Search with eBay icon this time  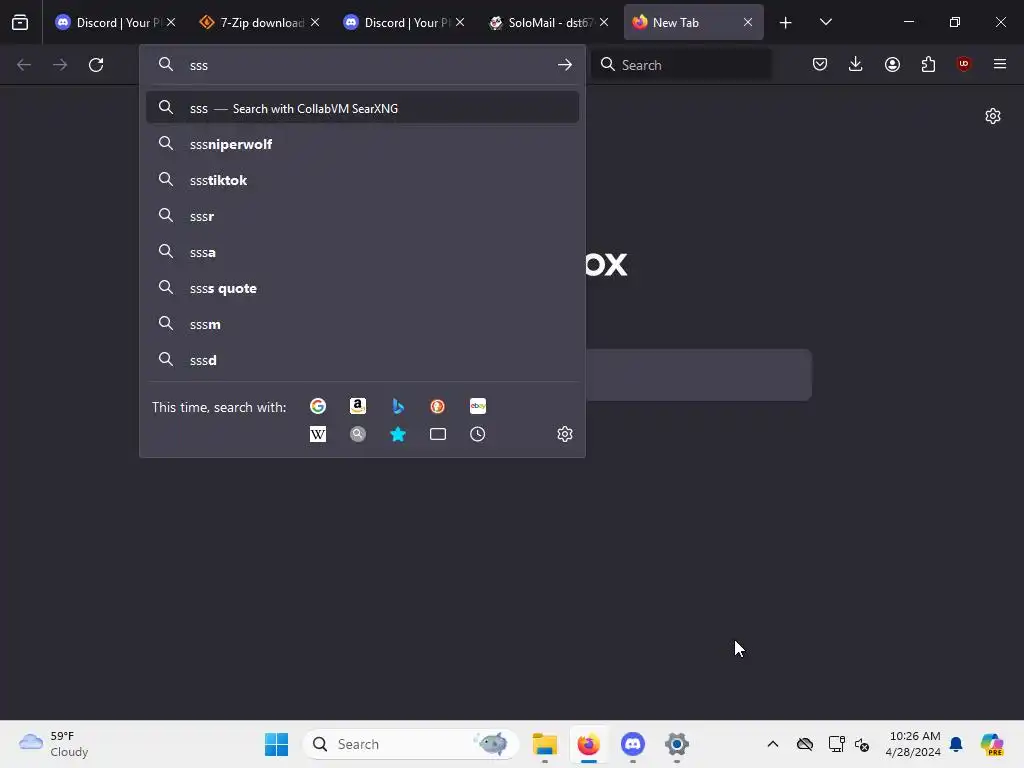point(477,406)
